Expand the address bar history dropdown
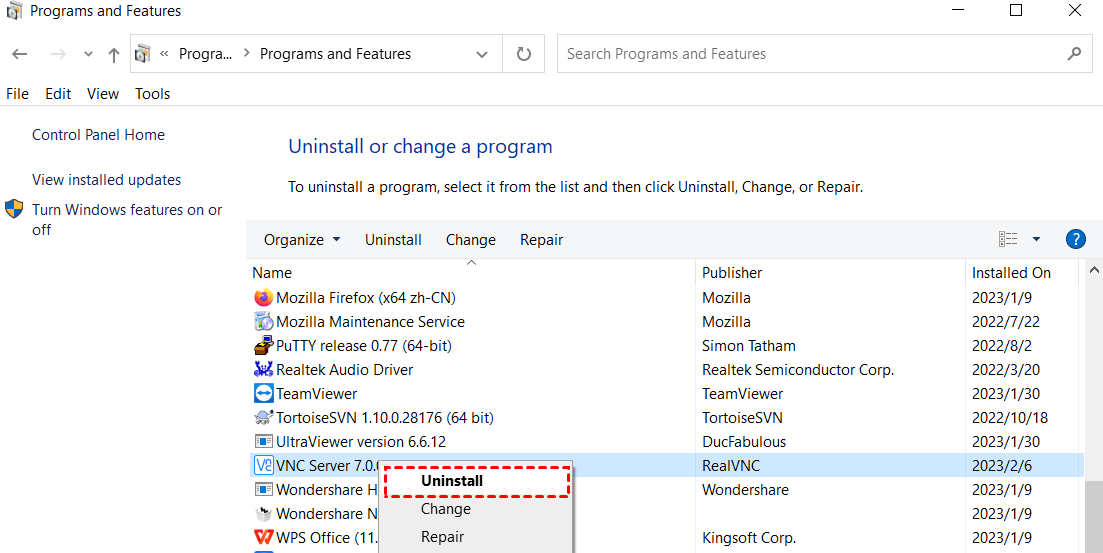This screenshot has width=1103, height=553. pos(483,55)
